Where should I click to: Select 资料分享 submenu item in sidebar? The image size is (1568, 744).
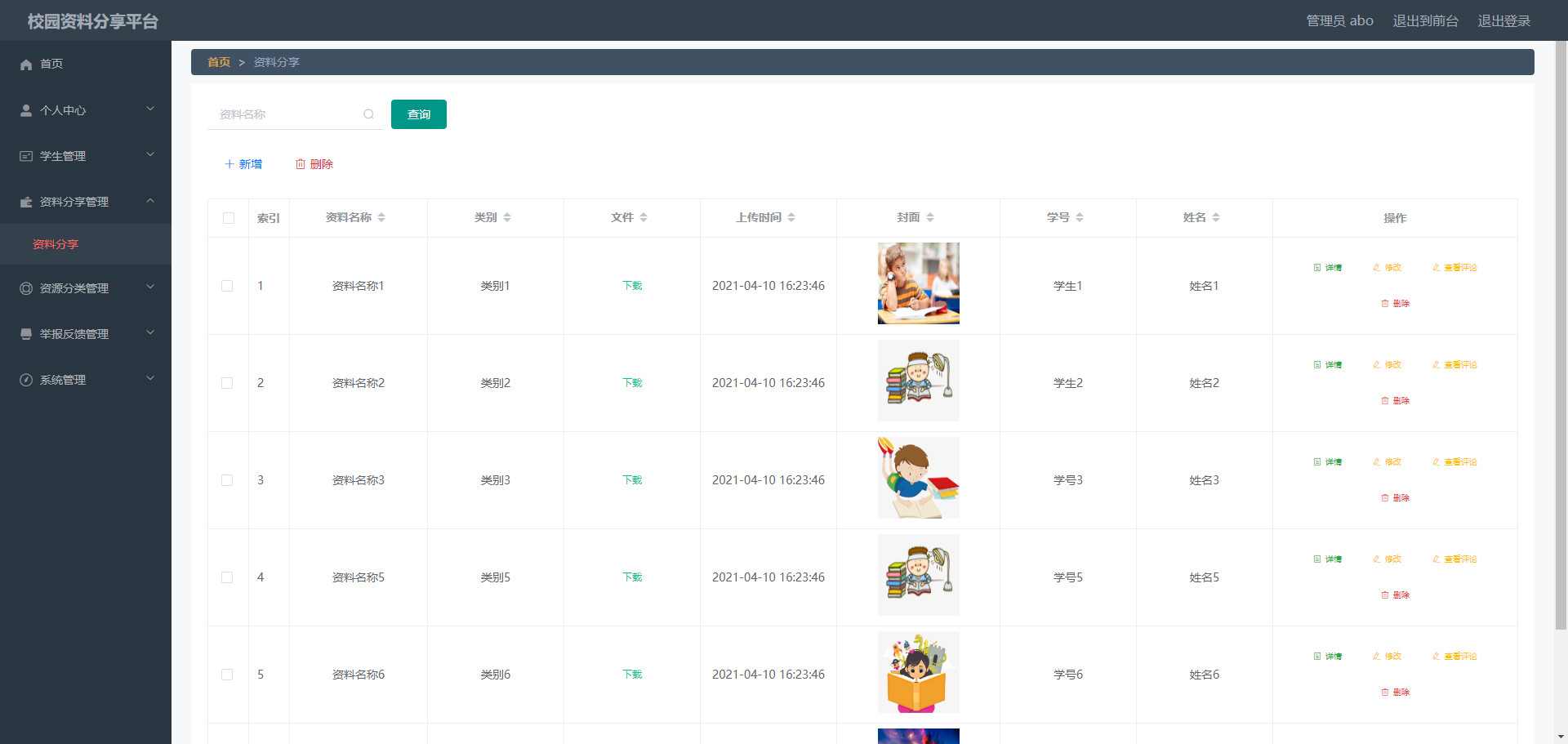86,244
